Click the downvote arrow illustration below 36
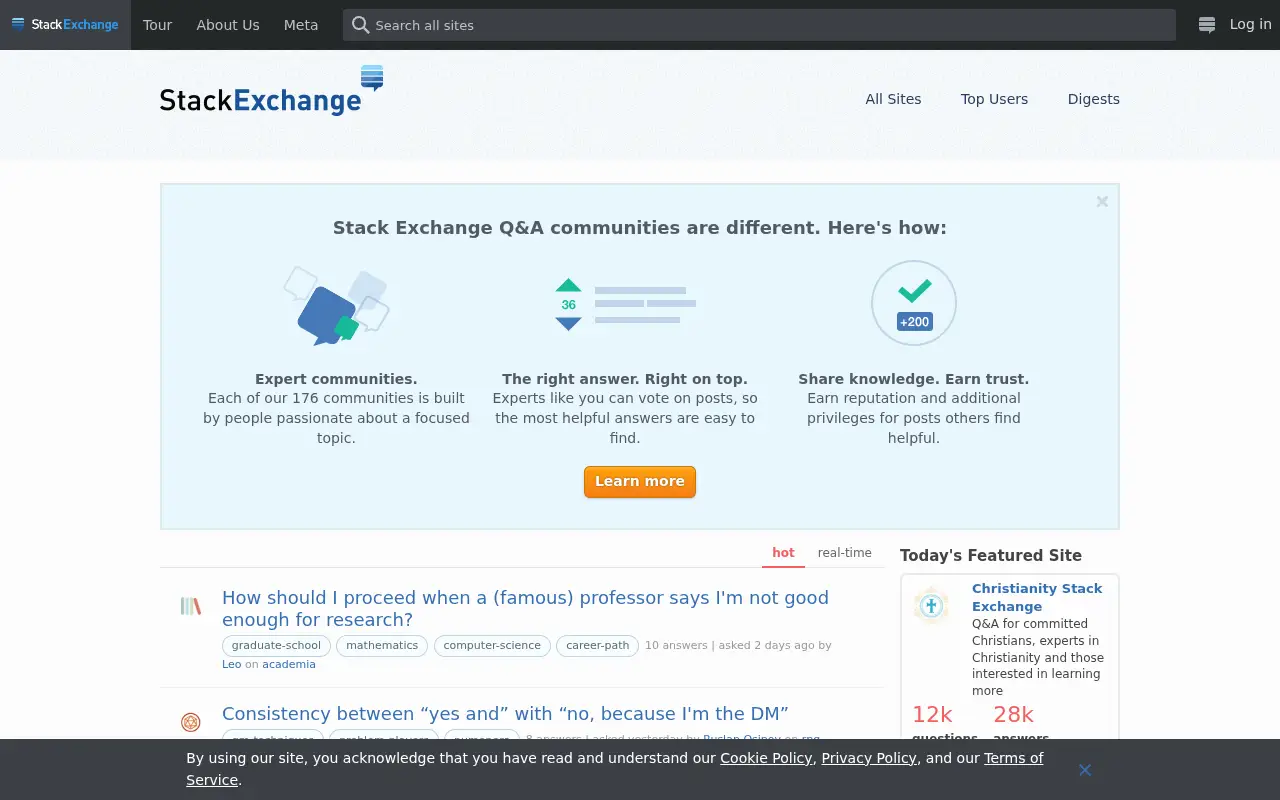 point(568,324)
